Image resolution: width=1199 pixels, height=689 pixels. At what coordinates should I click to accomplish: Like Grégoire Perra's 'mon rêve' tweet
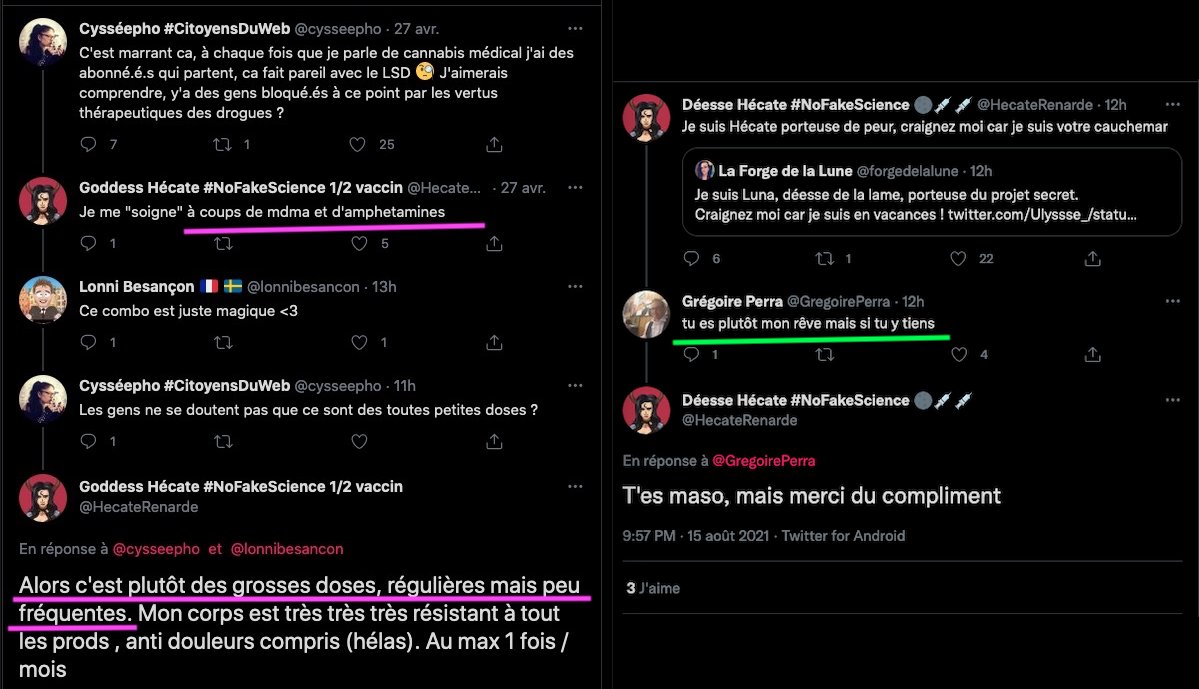959,354
